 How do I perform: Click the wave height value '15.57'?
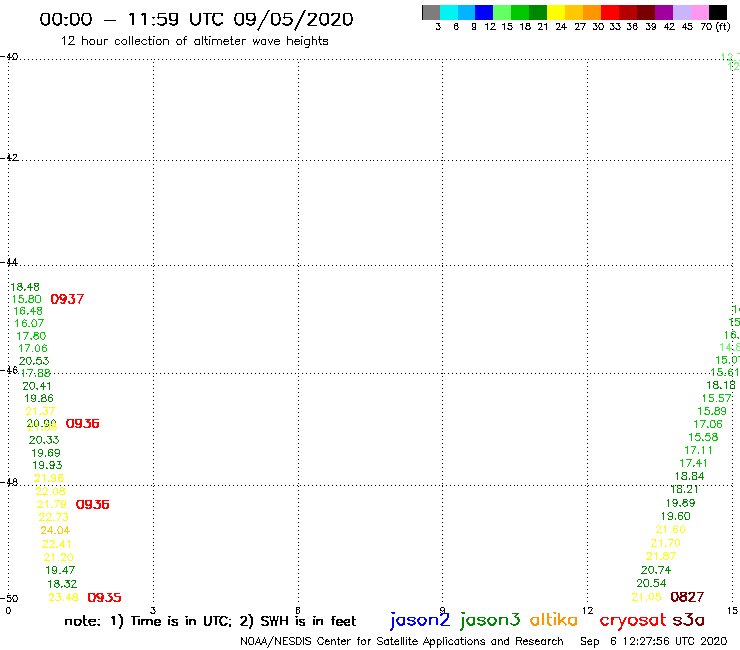716,398
